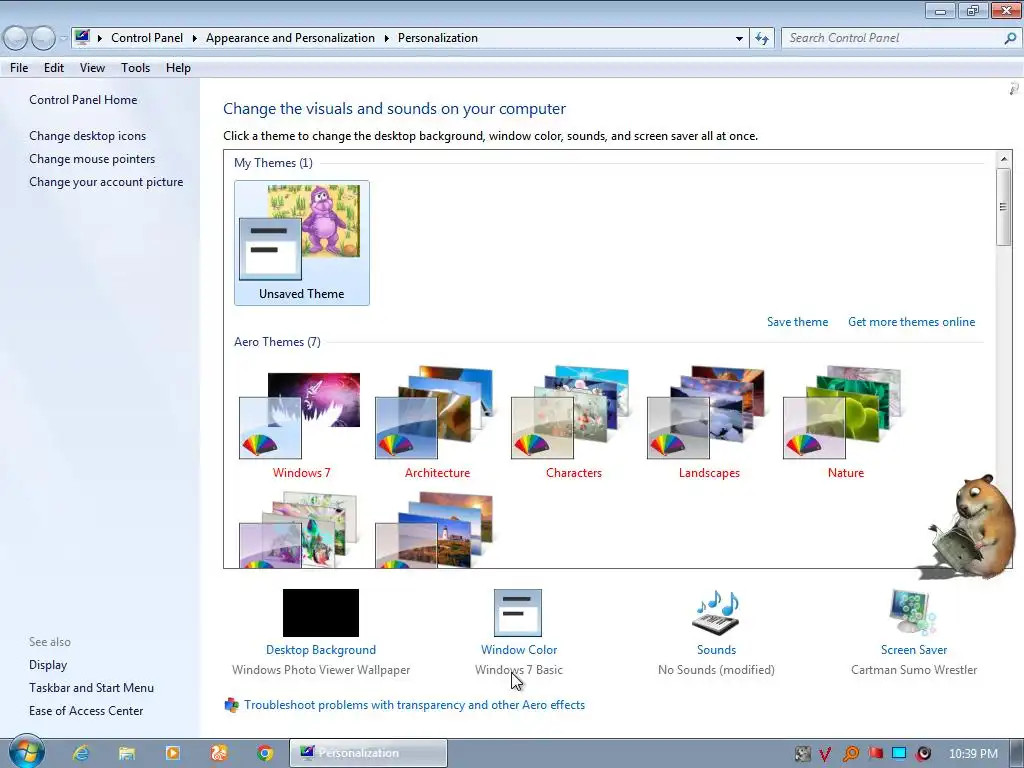This screenshot has width=1024, height=768.
Task: Open Change your account picture
Action: click(x=106, y=182)
